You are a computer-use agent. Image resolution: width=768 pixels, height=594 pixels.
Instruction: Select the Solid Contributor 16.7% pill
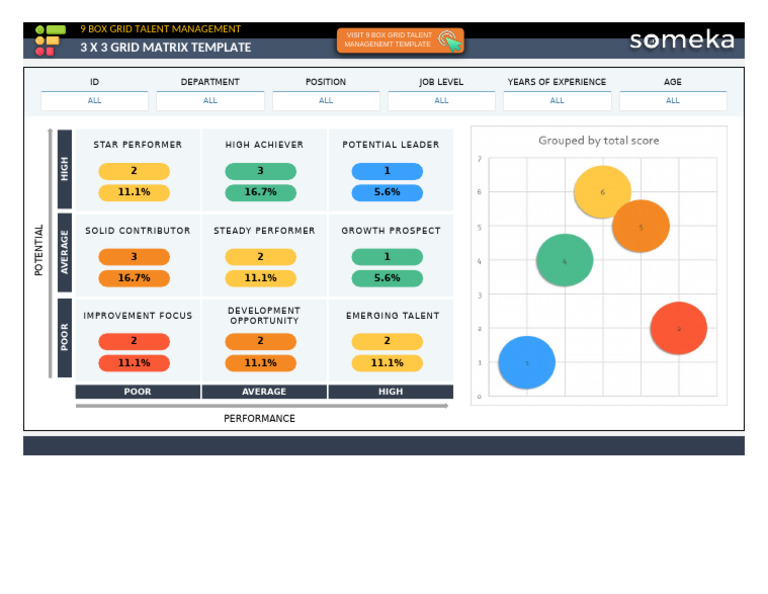[134, 278]
